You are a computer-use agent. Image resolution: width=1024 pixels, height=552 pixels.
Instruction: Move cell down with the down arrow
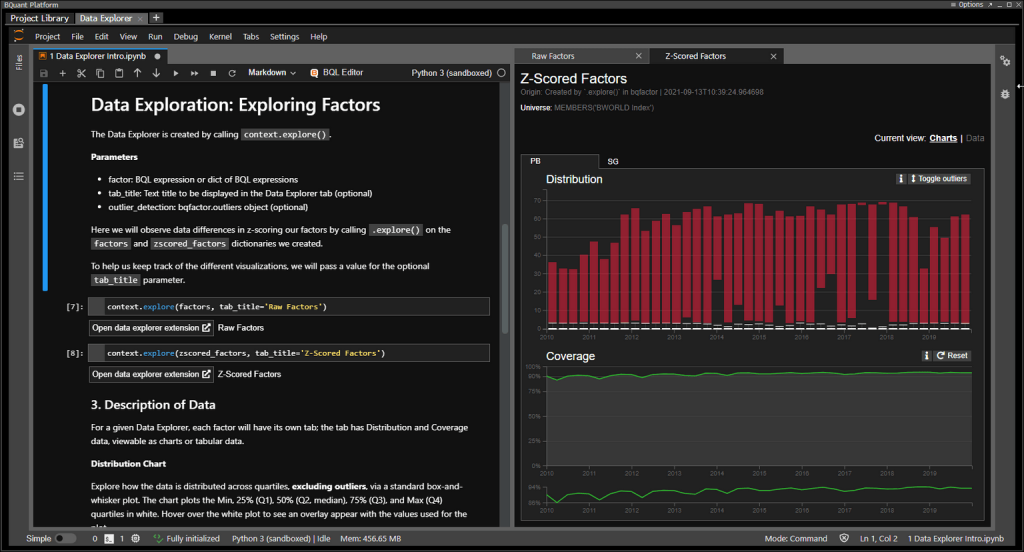[156, 73]
